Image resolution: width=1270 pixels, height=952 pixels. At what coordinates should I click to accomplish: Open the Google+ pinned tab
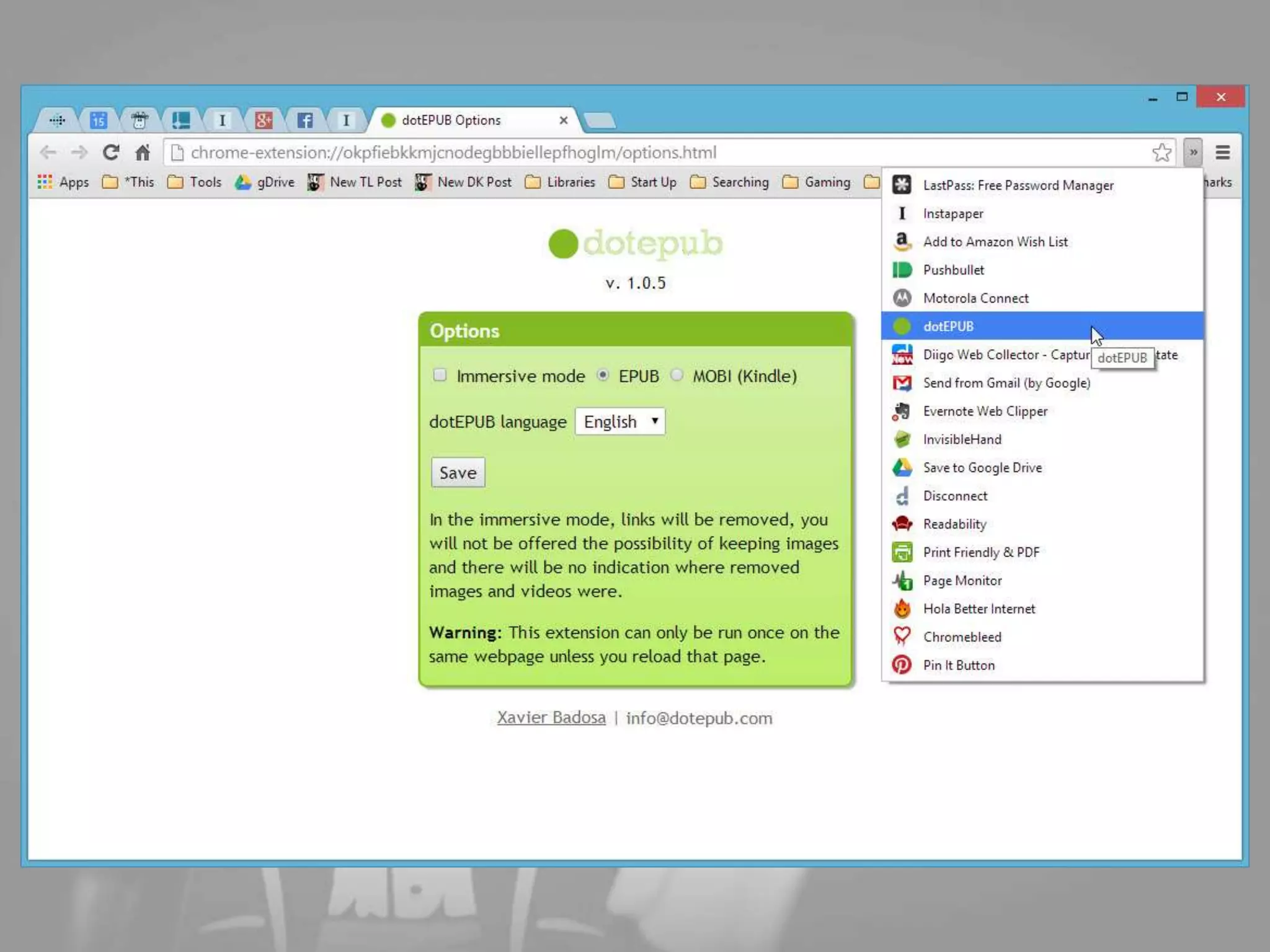264,120
